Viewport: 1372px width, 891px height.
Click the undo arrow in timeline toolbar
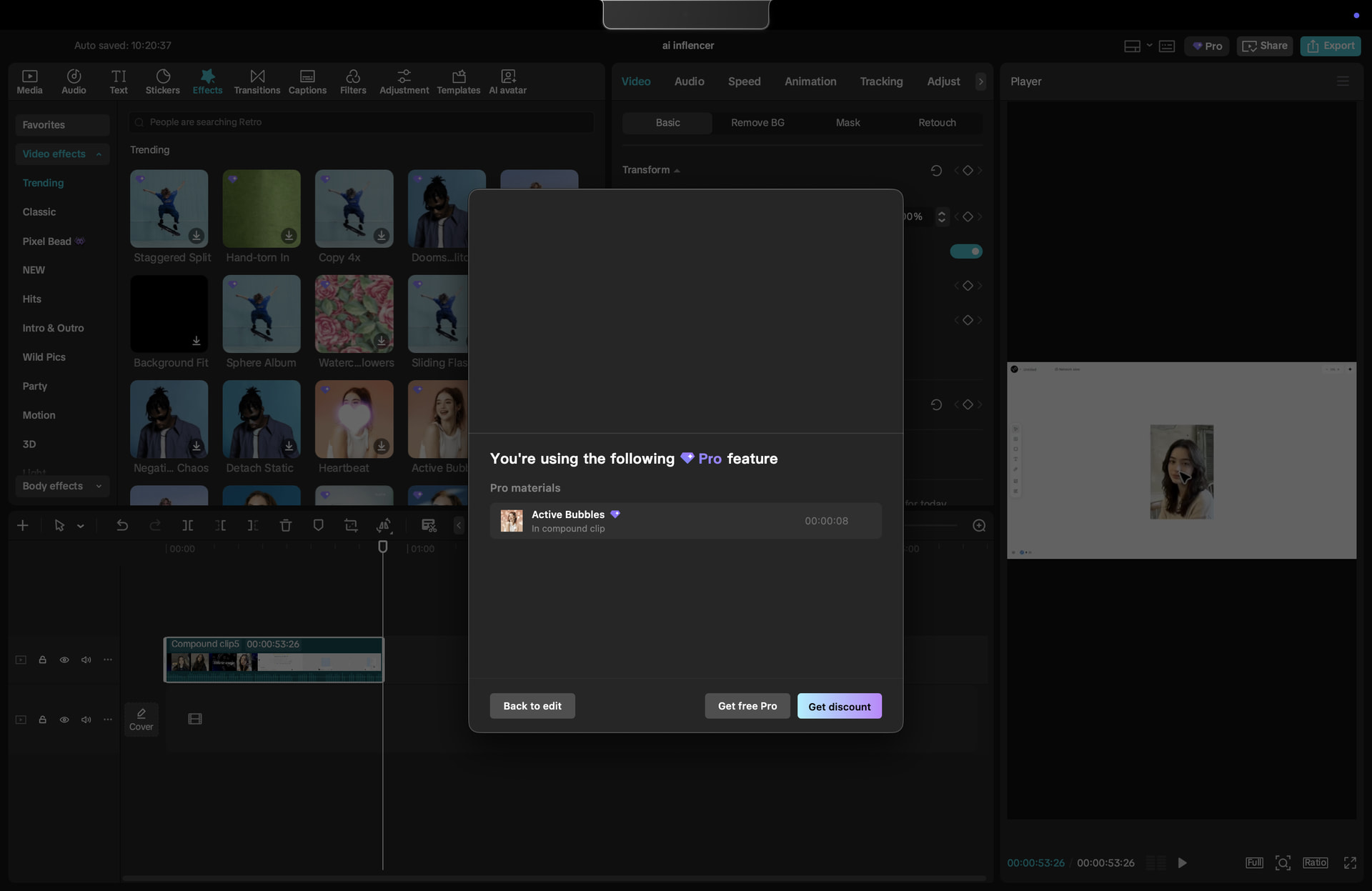click(x=122, y=525)
